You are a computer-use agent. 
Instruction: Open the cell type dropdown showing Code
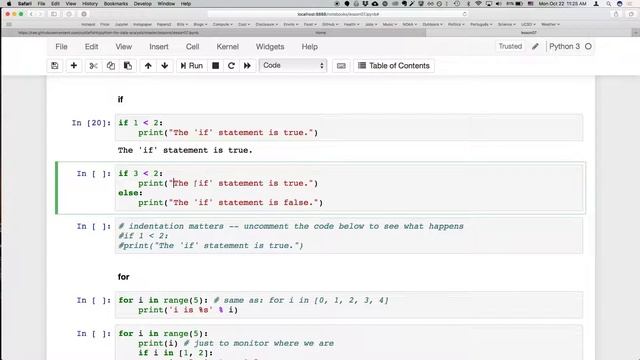293,65
